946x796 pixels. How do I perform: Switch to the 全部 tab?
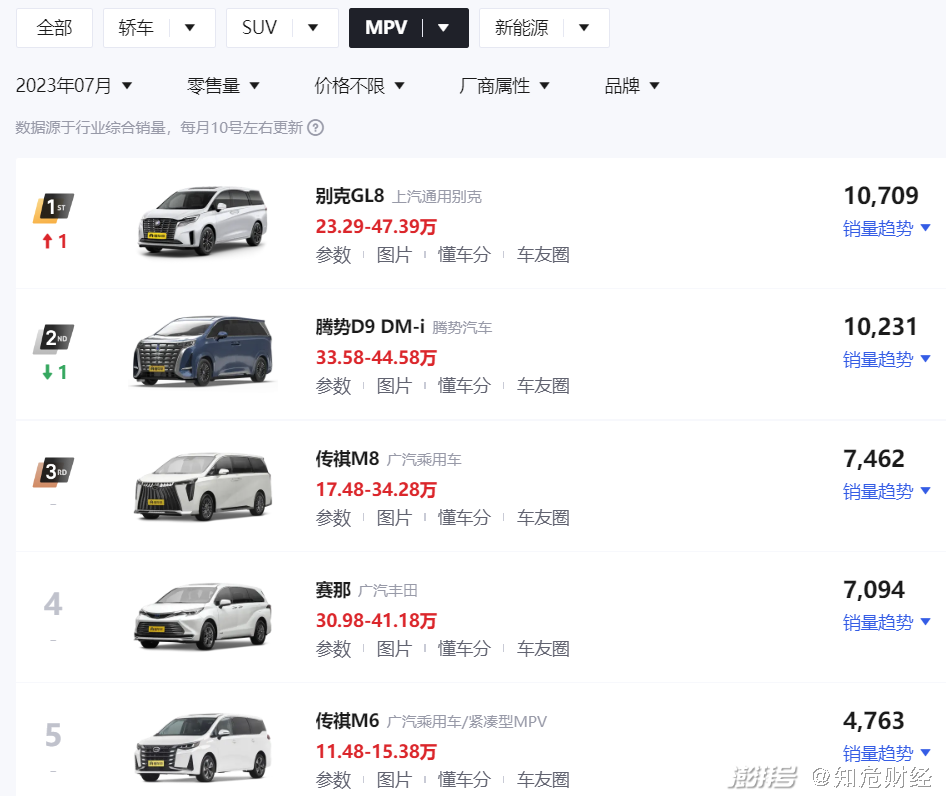coord(54,28)
